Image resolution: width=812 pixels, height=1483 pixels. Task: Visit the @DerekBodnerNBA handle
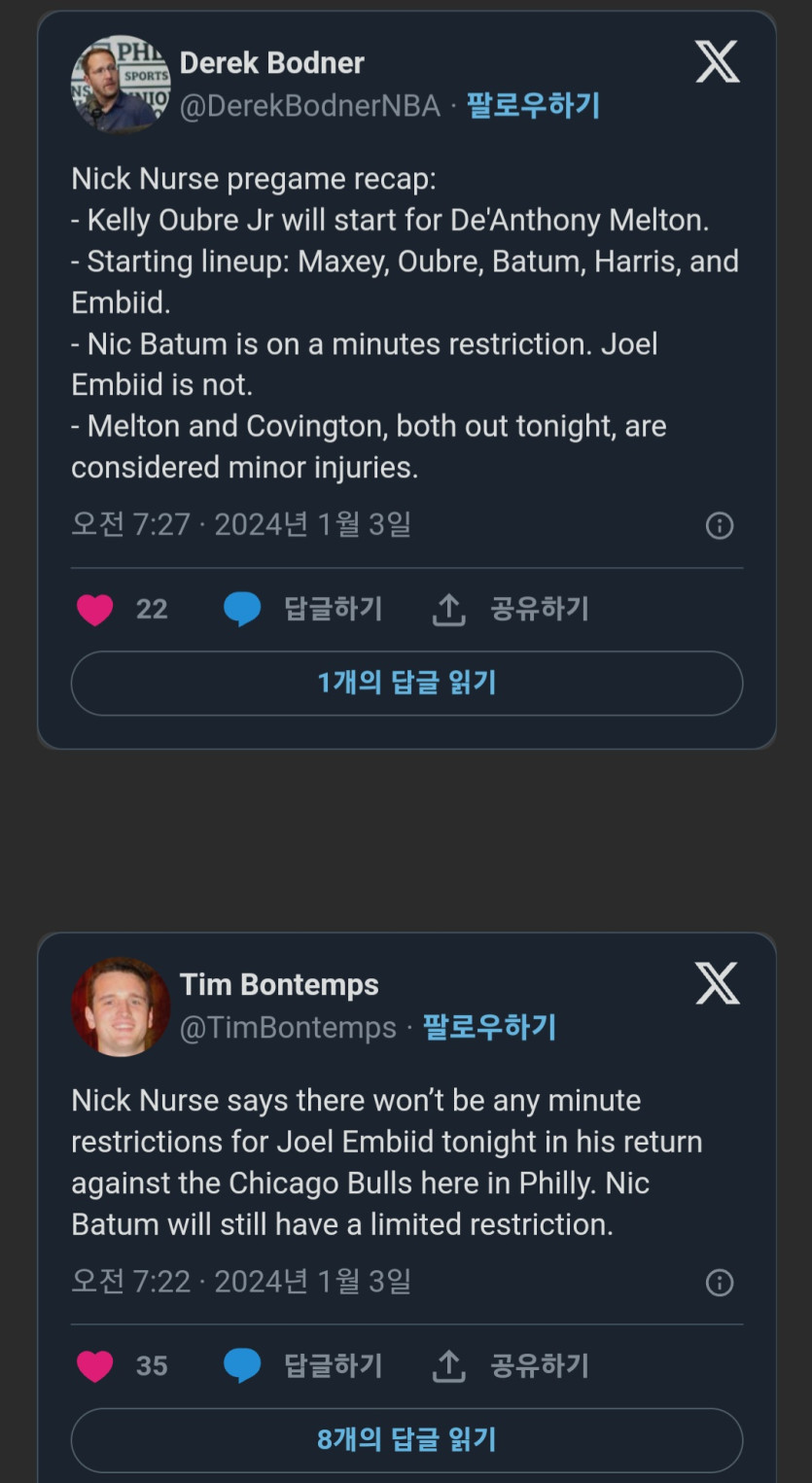point(310,106)
